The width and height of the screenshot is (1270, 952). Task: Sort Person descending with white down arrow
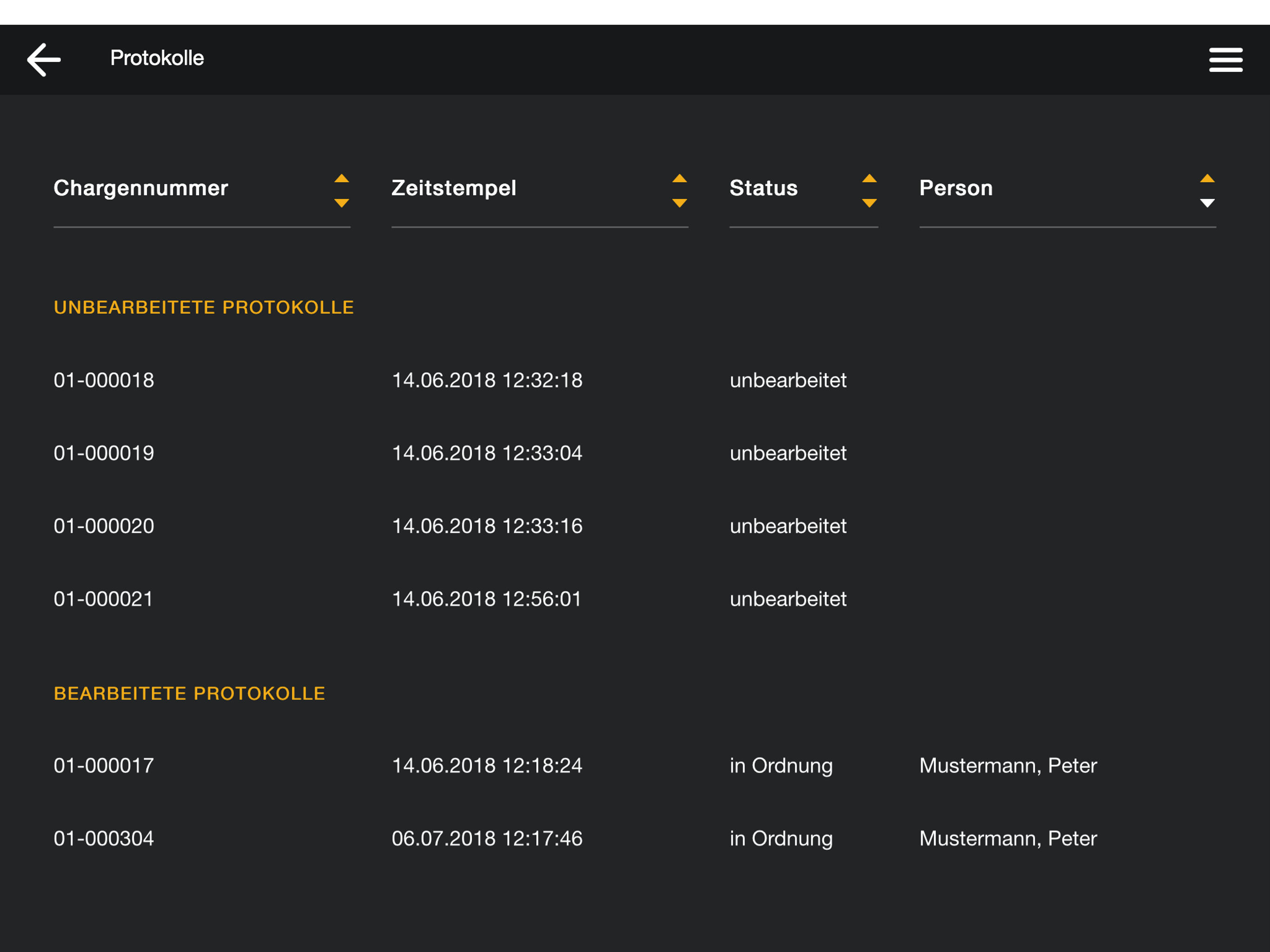click(x=1207, y=203)
